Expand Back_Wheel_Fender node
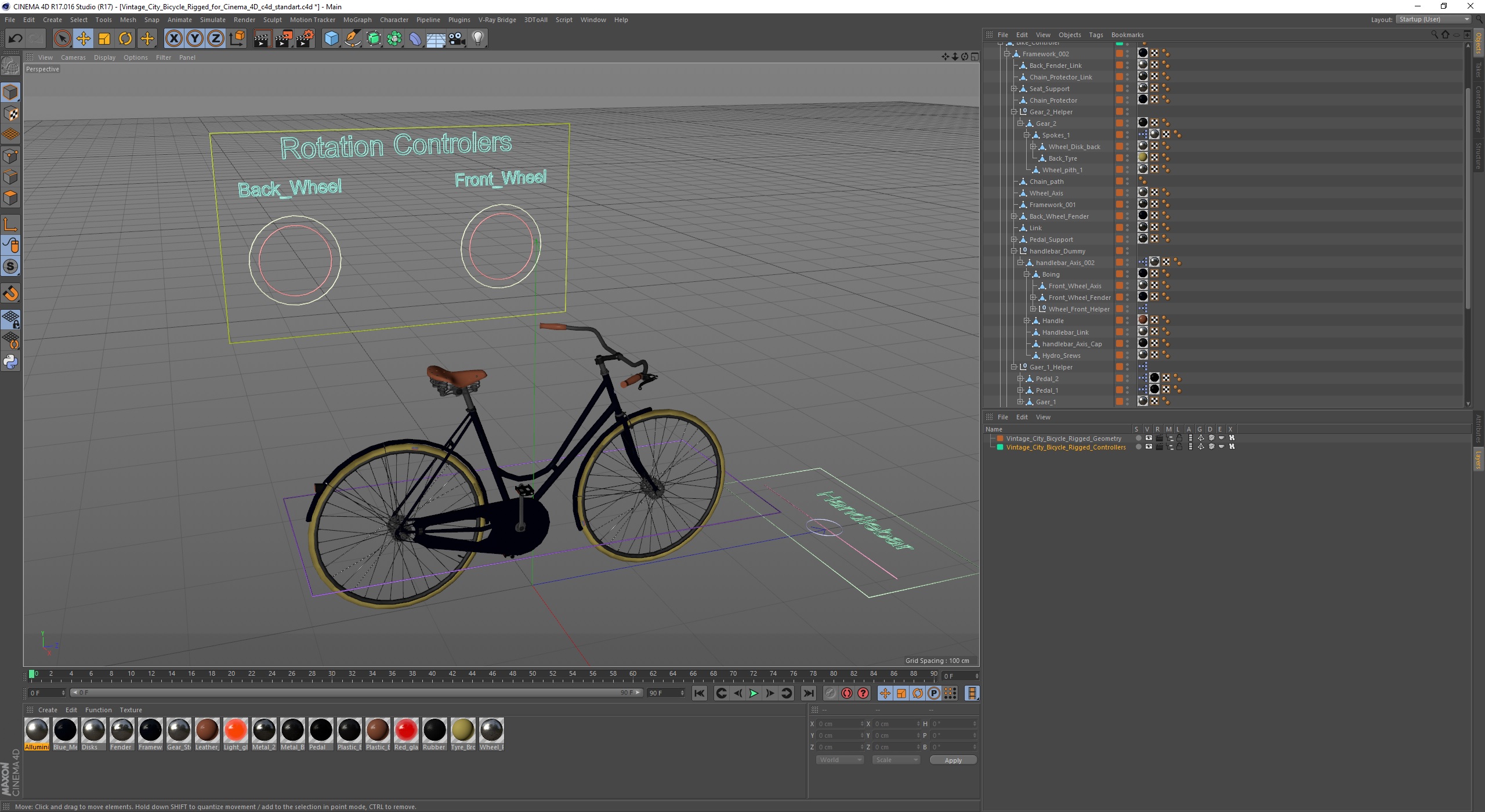This screenshot has height=812, width=1485. [1014, 216]
